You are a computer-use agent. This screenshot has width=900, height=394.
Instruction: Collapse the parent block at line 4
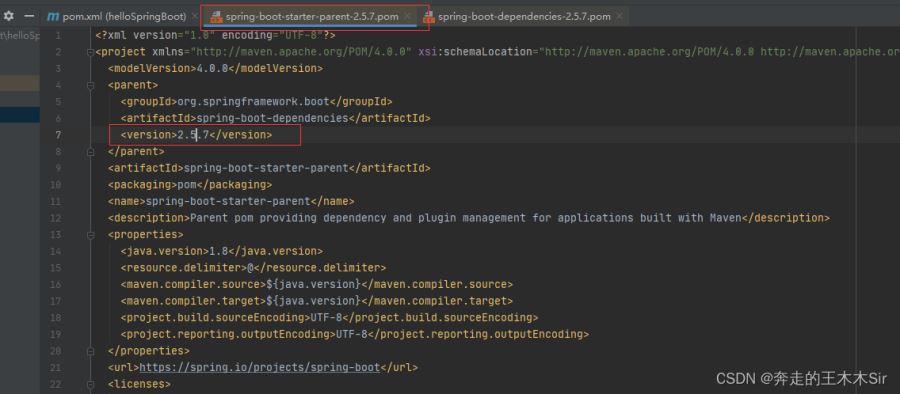(x=90, y=85)
